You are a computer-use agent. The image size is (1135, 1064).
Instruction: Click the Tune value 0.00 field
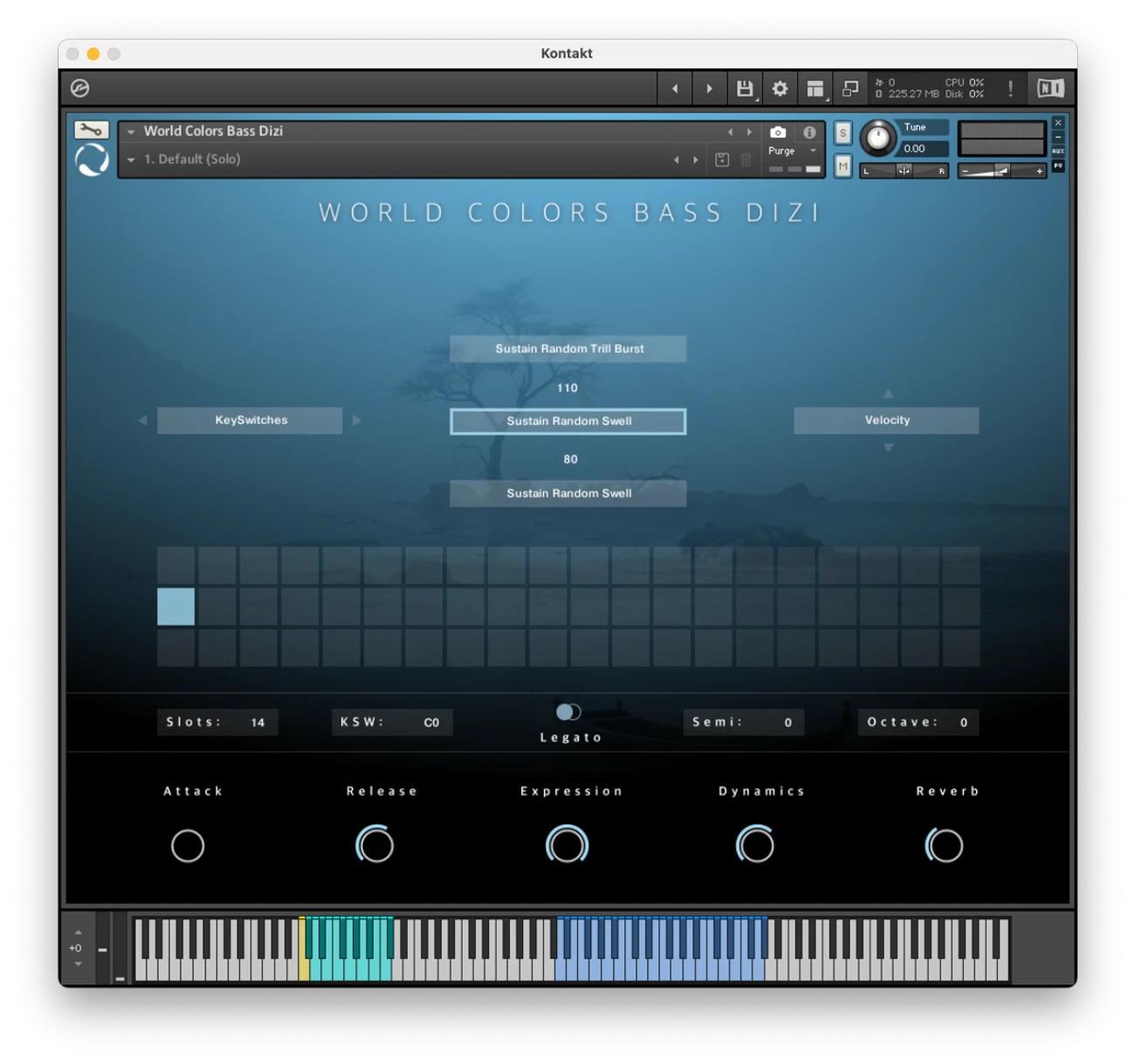[x=924, y=149]
